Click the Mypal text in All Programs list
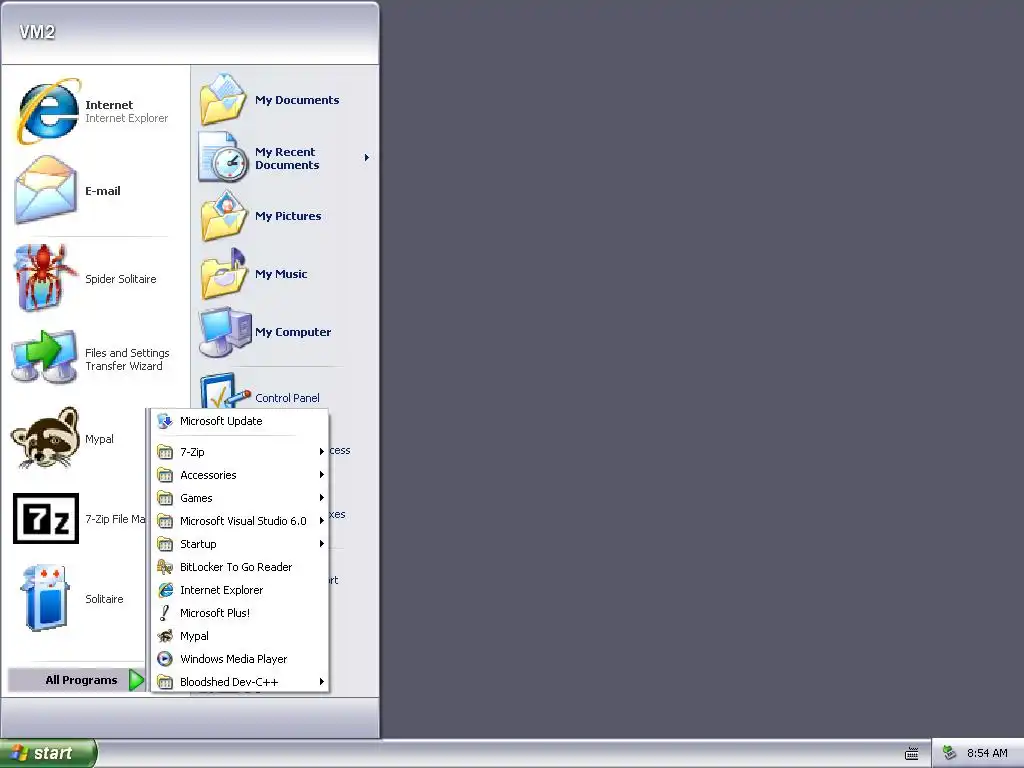This screenshot has height=768, width=1024. click(195, 636)
